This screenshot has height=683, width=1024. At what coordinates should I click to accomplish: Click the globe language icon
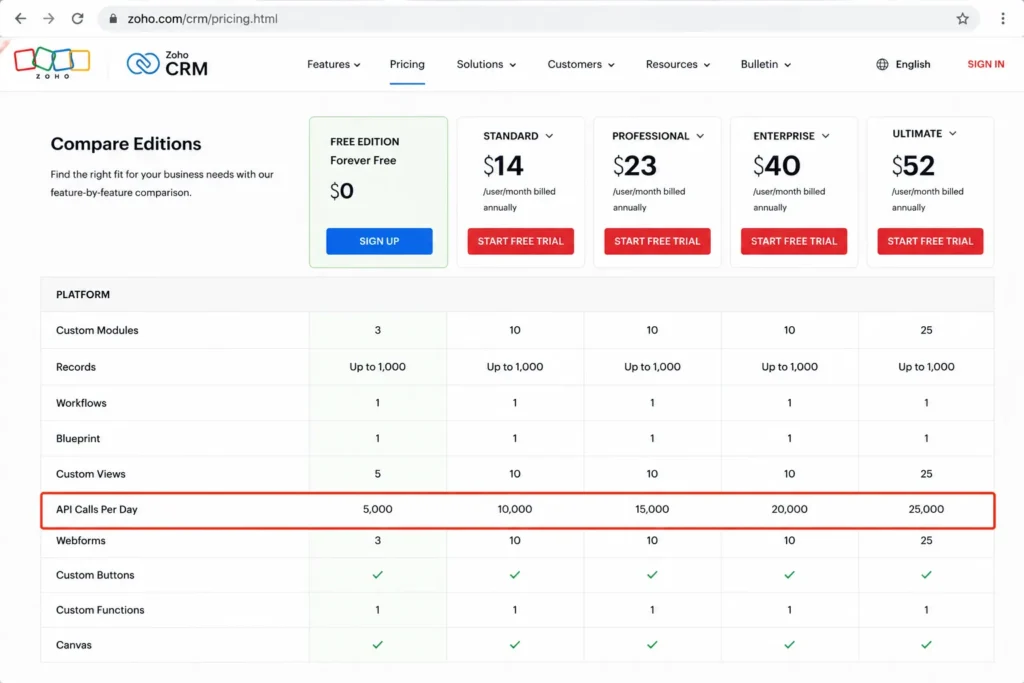[882, 64]
